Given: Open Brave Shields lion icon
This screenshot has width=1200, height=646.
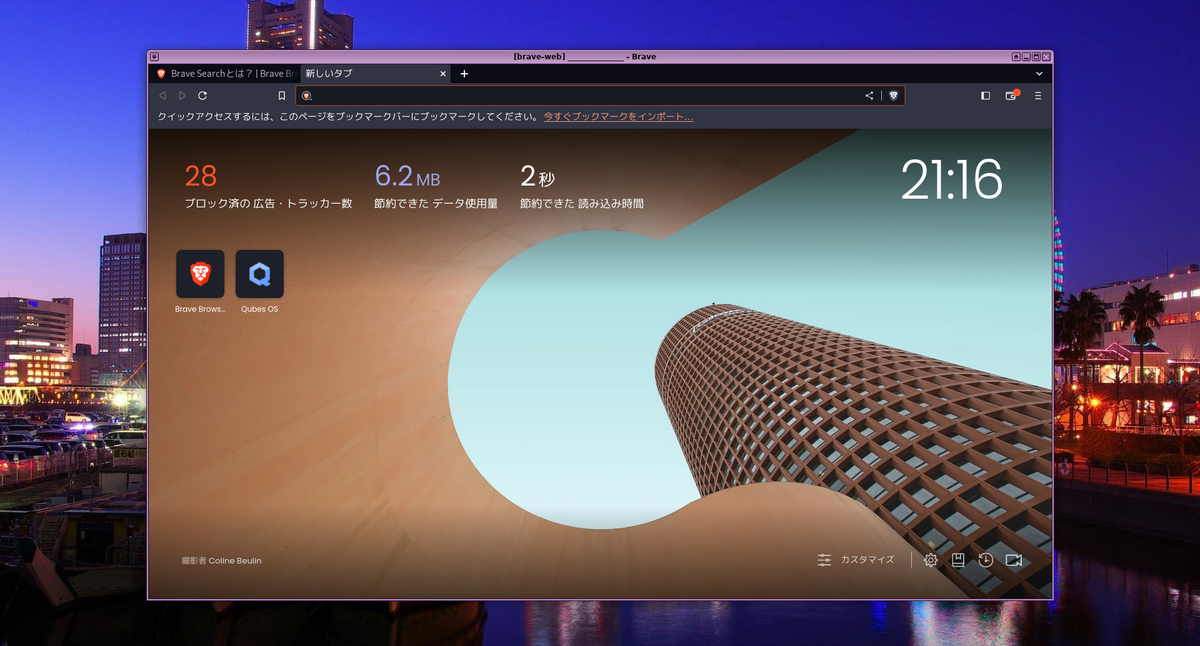Looking at the screenshot, I should (893, 96).
